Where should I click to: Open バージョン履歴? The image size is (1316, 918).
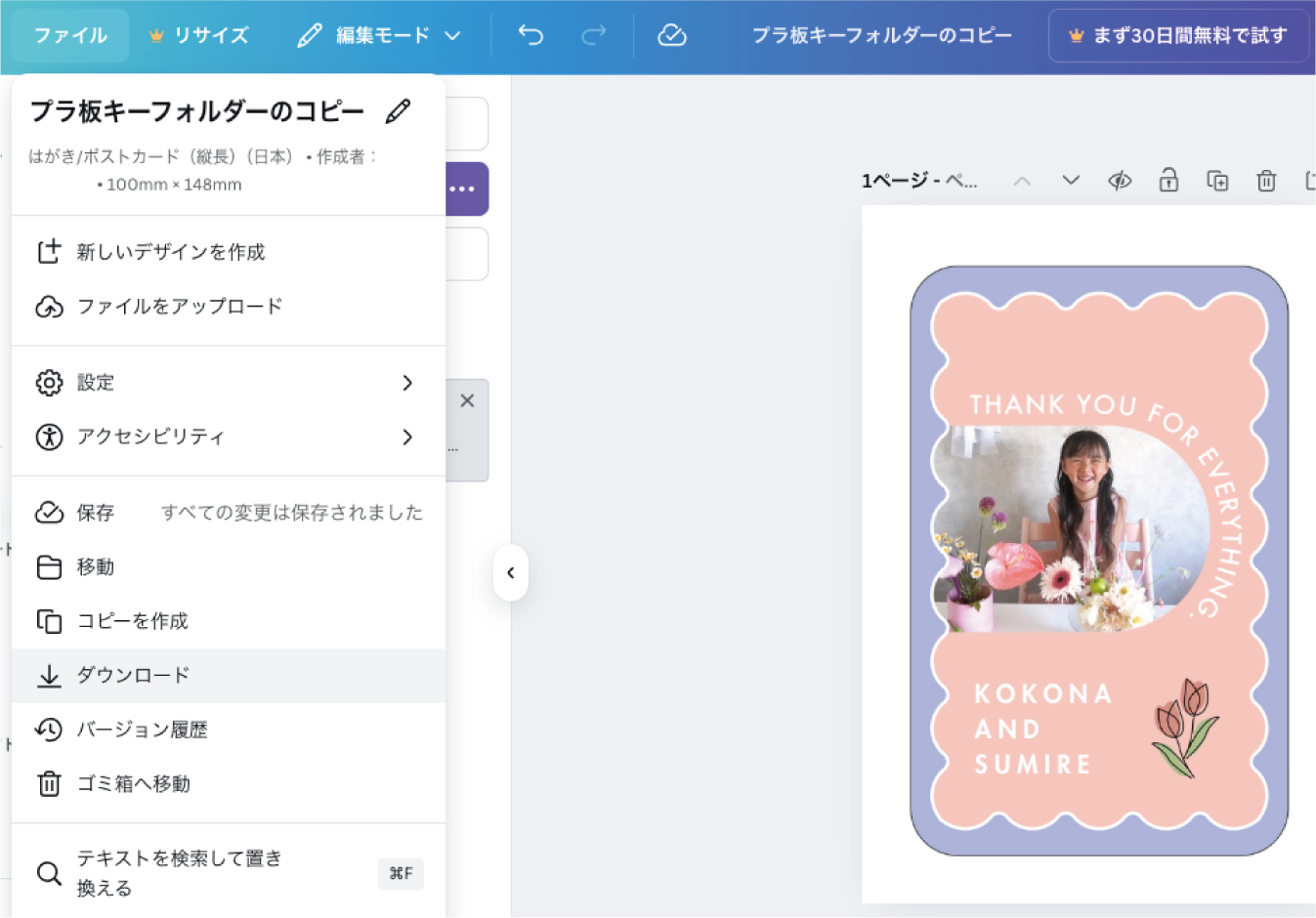pyautogui.click(x=229, y=730)
